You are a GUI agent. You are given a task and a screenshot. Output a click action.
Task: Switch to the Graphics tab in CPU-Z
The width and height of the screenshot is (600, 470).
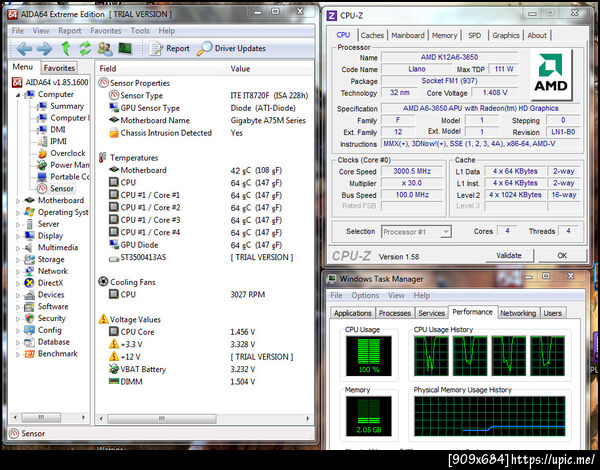(505, 35)
